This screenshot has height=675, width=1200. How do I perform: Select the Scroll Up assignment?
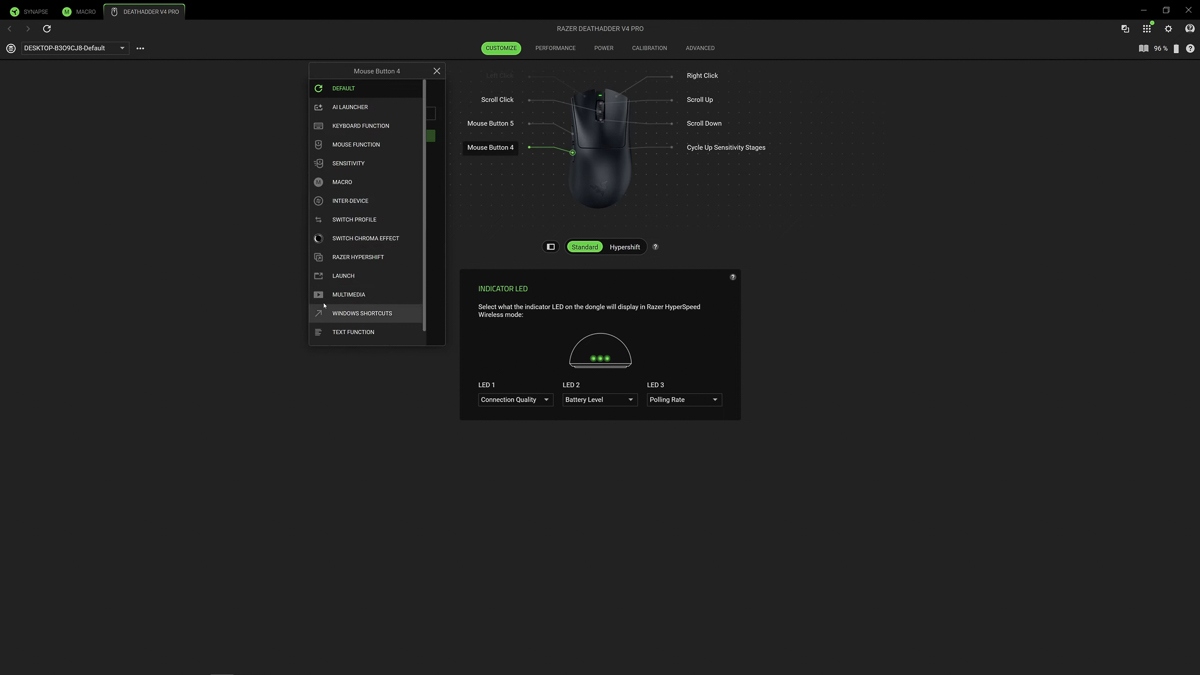click(x=700, y=100)
